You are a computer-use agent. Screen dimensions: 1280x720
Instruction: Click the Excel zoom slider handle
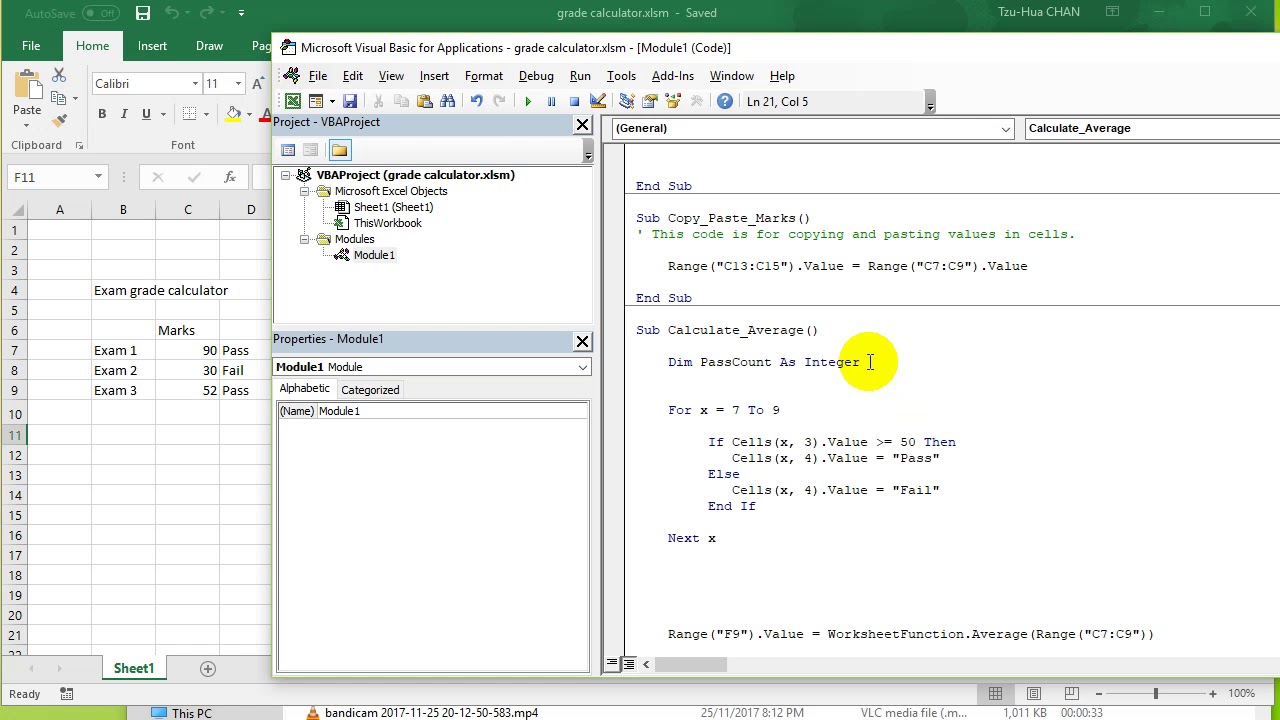1155,693
